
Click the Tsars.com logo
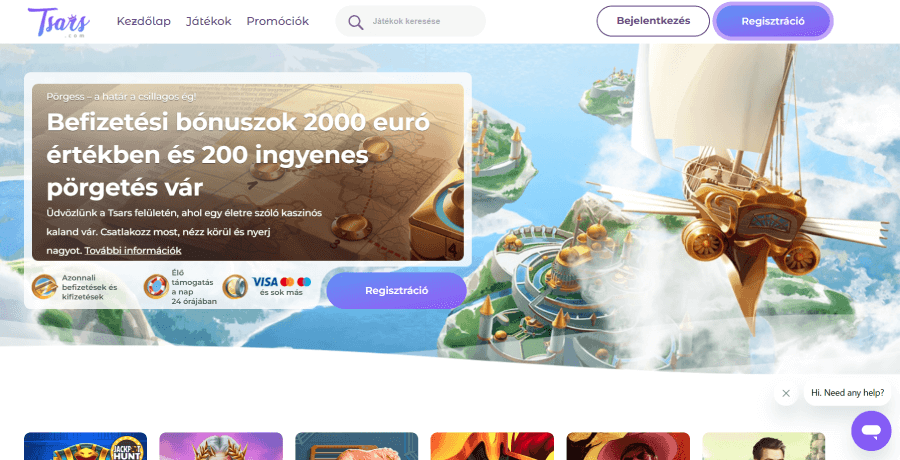pos(59,22)
